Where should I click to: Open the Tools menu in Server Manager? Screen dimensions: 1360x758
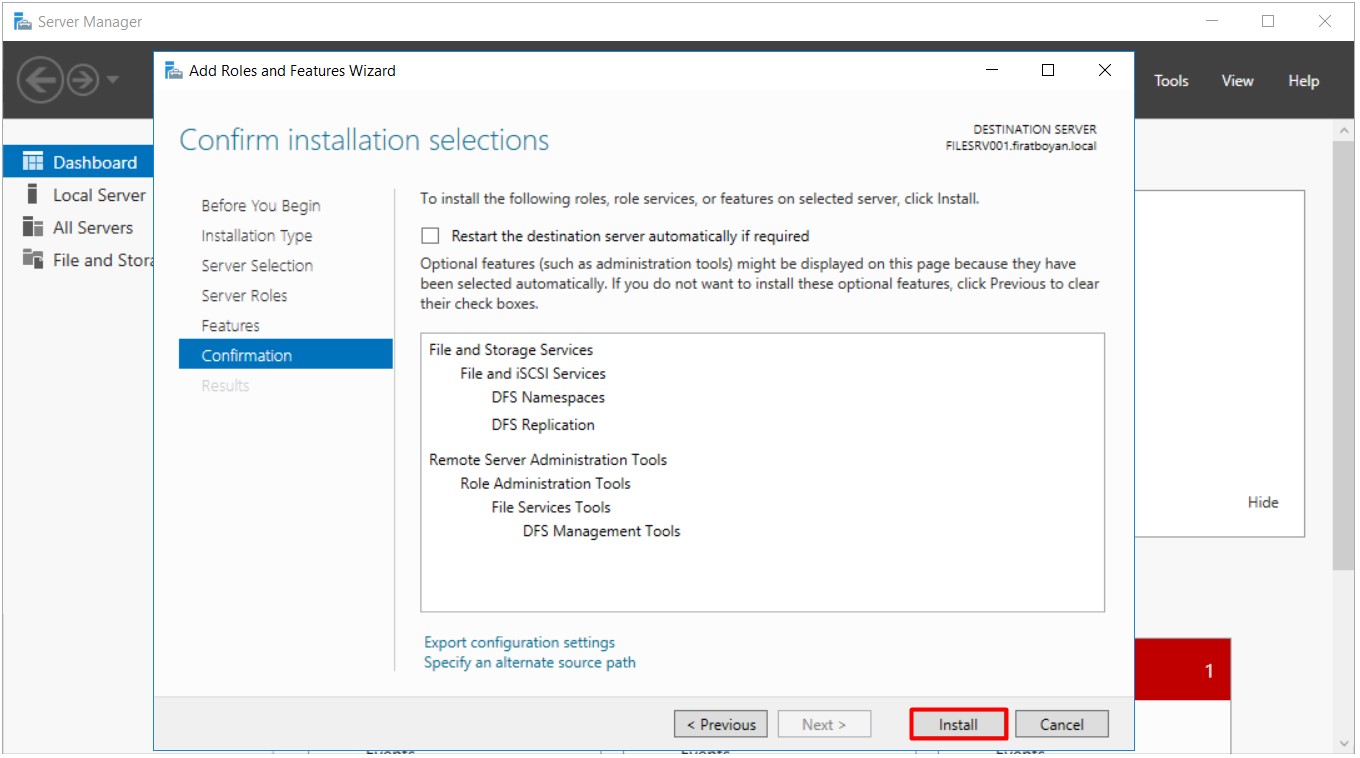[1171, 81]
